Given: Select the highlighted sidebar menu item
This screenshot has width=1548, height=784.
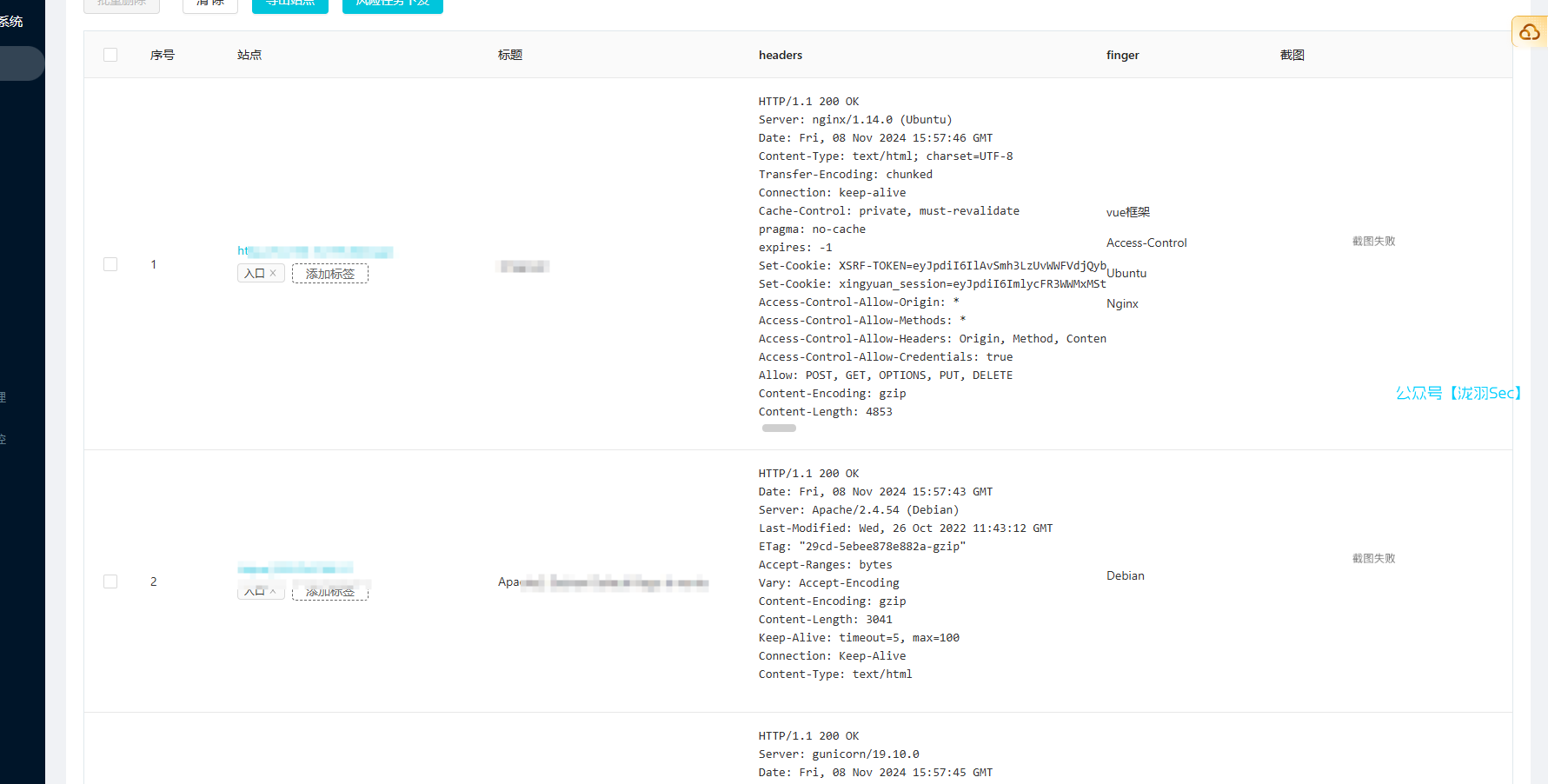Looking at the screenshot, I should tap(21, 63).
